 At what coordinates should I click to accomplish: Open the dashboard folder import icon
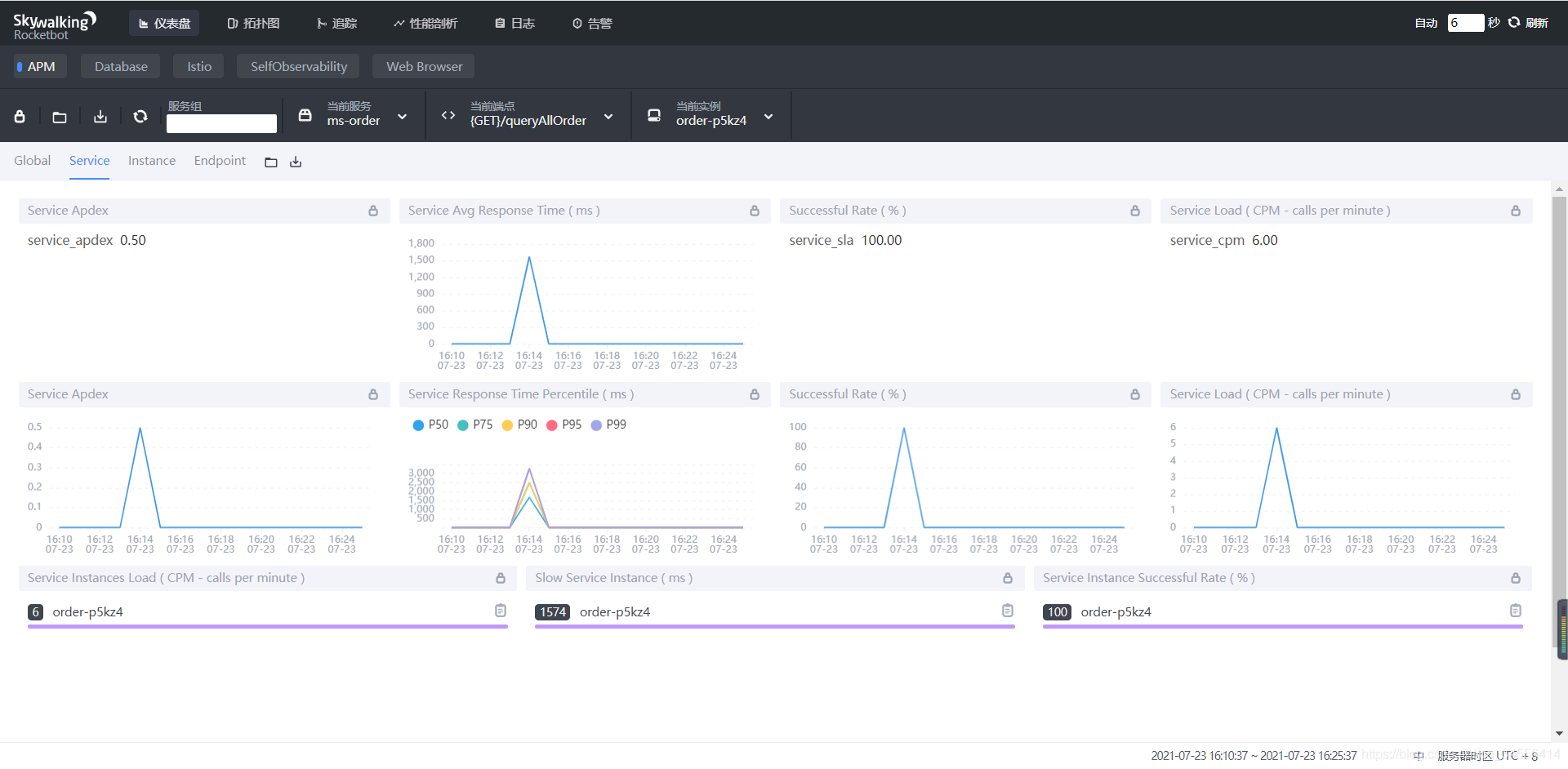[x=60, y=117]
